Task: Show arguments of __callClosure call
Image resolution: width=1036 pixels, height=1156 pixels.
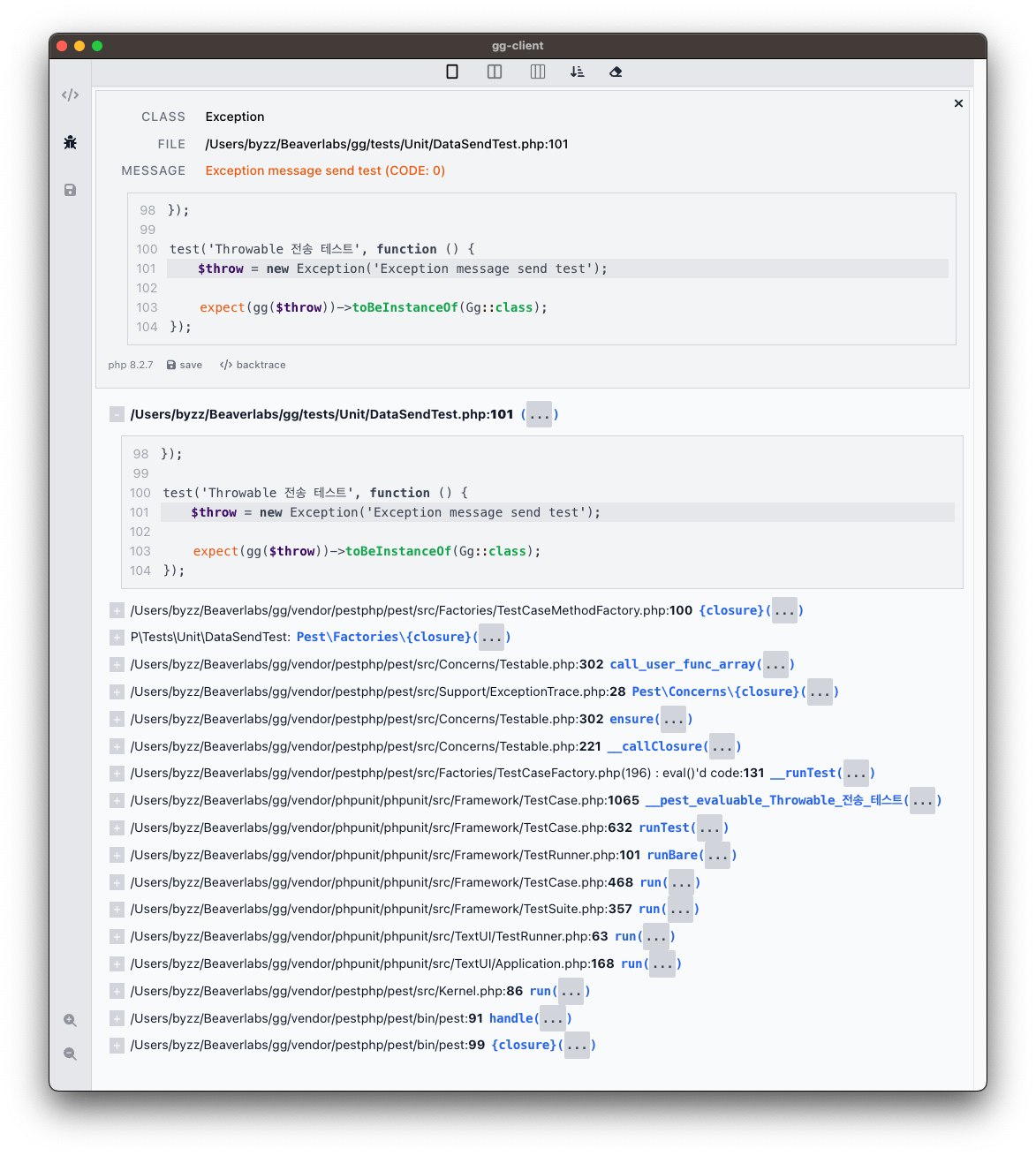Action: 722,746
